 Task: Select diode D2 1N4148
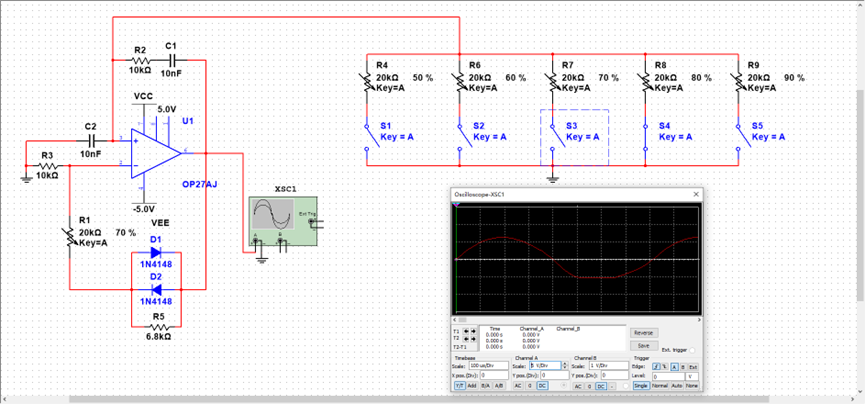156,289
